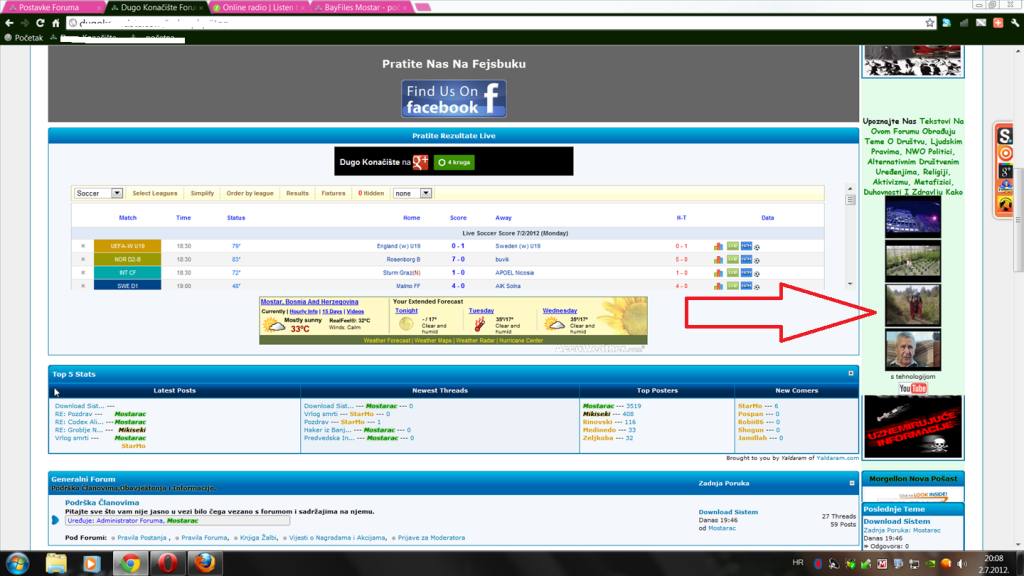Viewport: 1024px width, 576px height.
Task: Remove the SWE D1 match with X
Action: (x=83, y=286)
